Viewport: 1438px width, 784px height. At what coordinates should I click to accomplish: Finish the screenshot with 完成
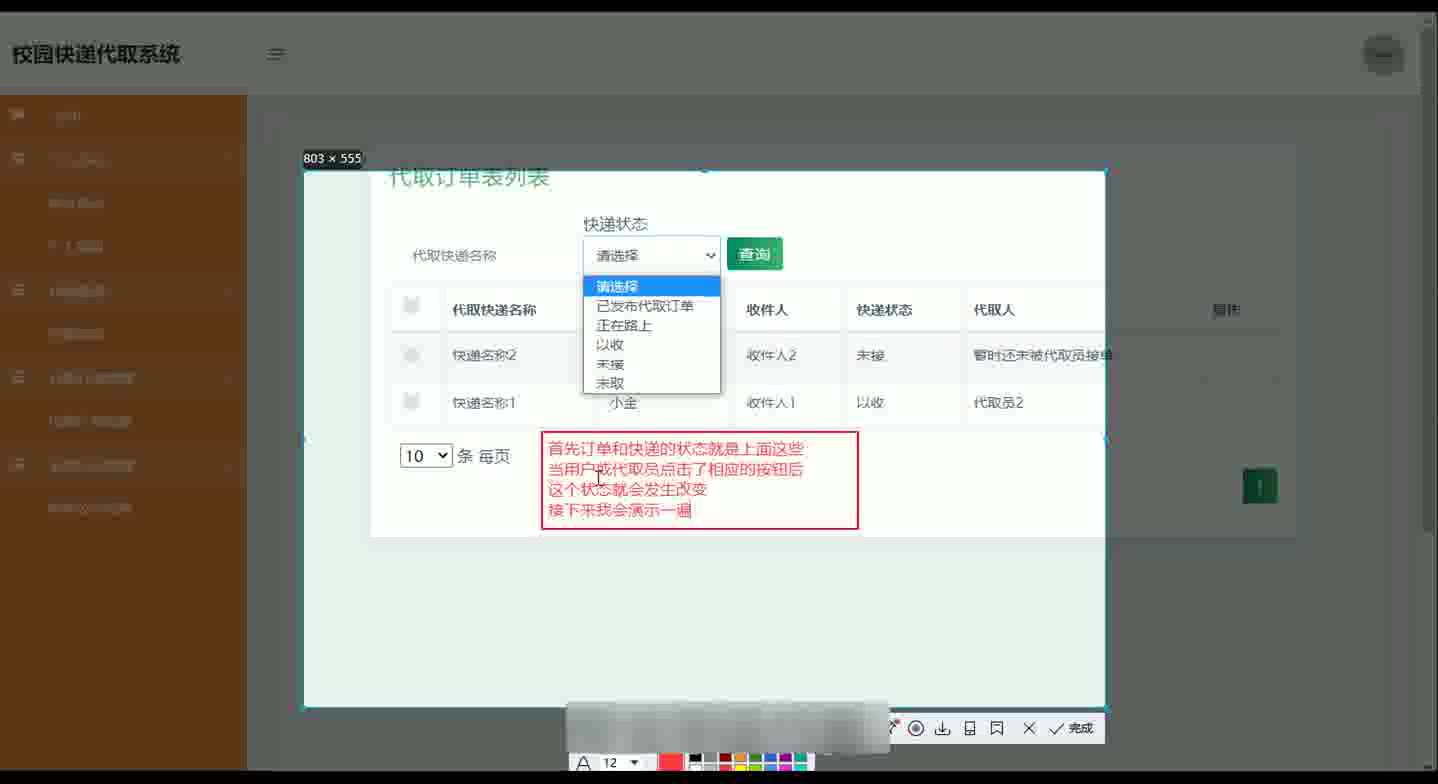pyautogui.click(x=1071, y=728)
